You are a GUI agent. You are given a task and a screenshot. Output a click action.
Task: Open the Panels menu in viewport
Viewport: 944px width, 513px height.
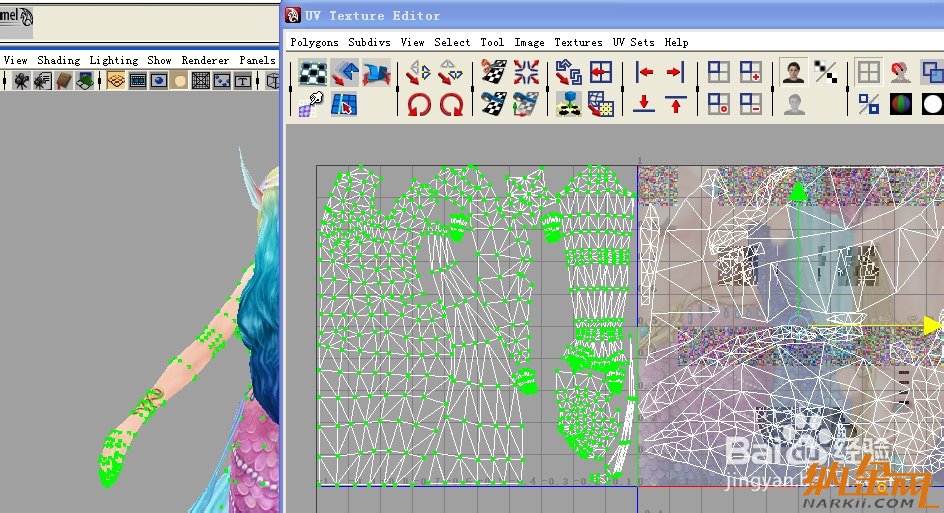tap(257, 60)
